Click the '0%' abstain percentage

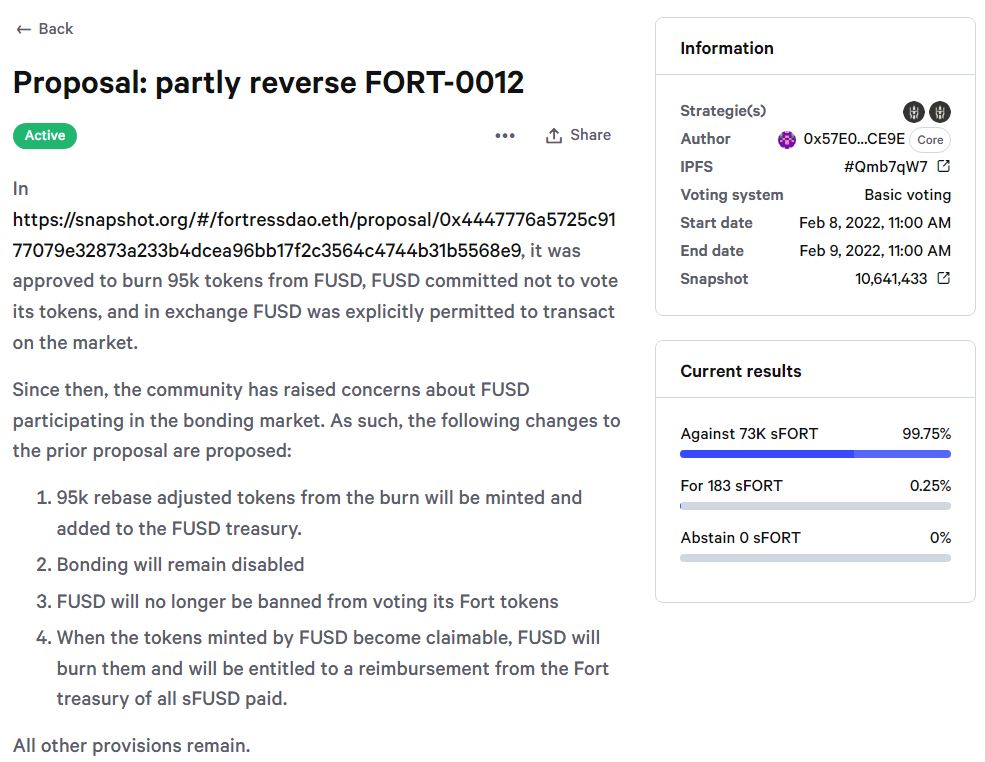point(940,538)
